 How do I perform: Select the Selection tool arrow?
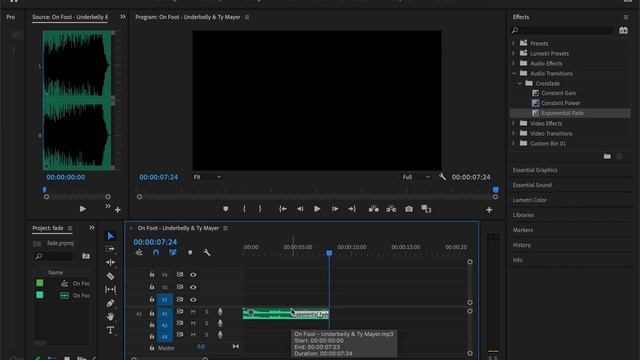110,236
